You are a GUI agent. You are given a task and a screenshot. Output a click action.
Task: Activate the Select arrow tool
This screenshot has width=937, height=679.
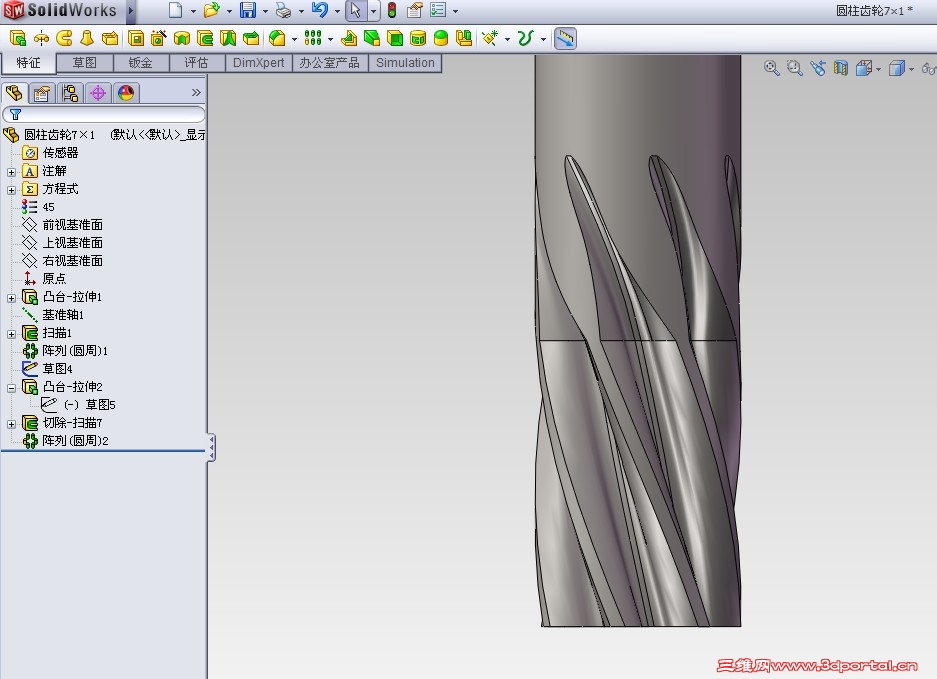click(x=356, y=10)
